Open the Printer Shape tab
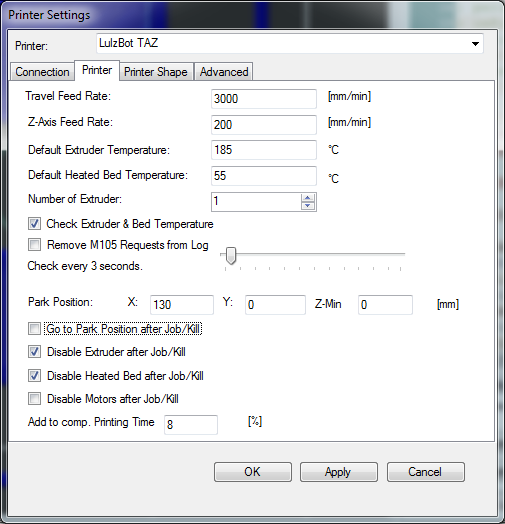 click(x=156, y=72)
